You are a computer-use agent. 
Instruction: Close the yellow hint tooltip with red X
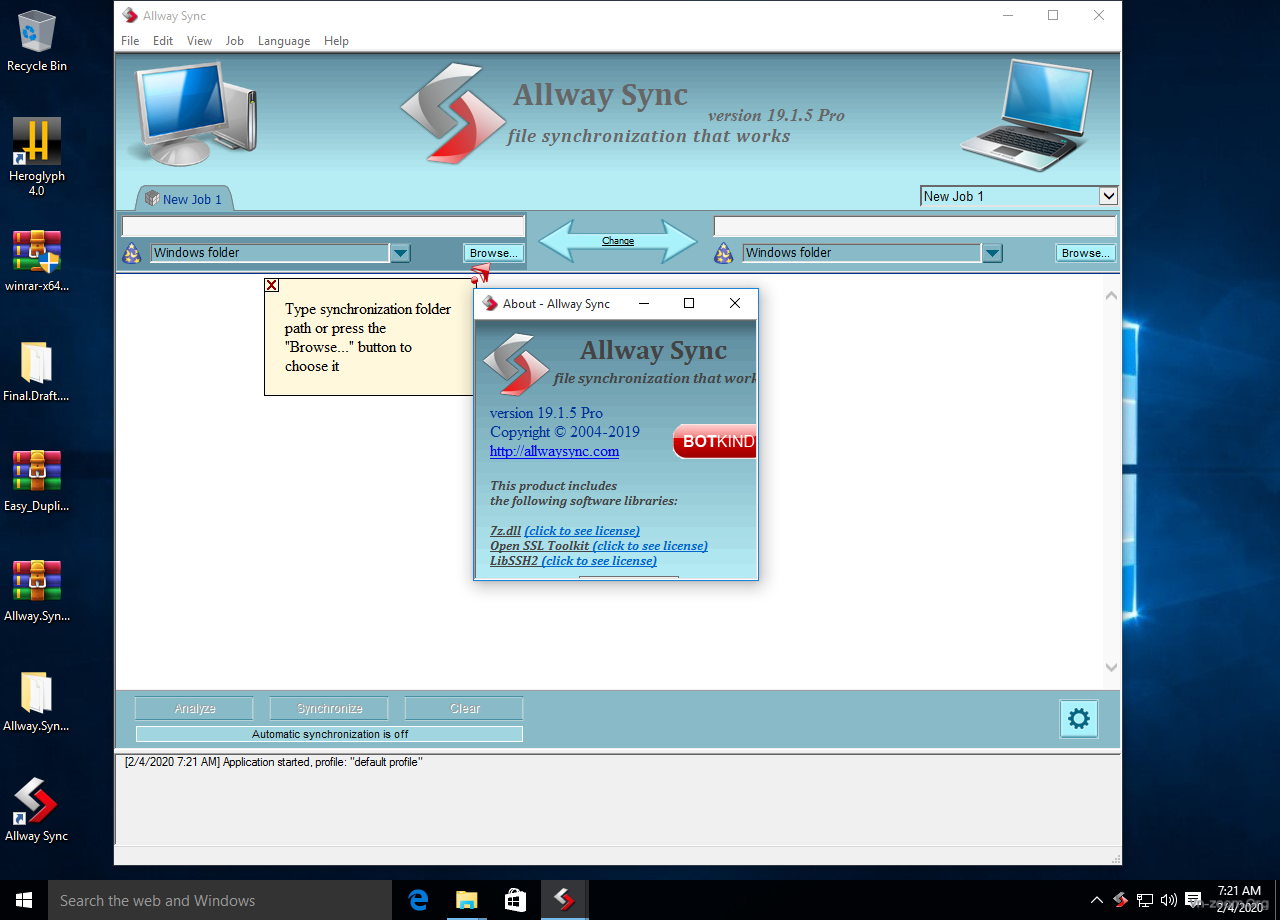[272, 285]
